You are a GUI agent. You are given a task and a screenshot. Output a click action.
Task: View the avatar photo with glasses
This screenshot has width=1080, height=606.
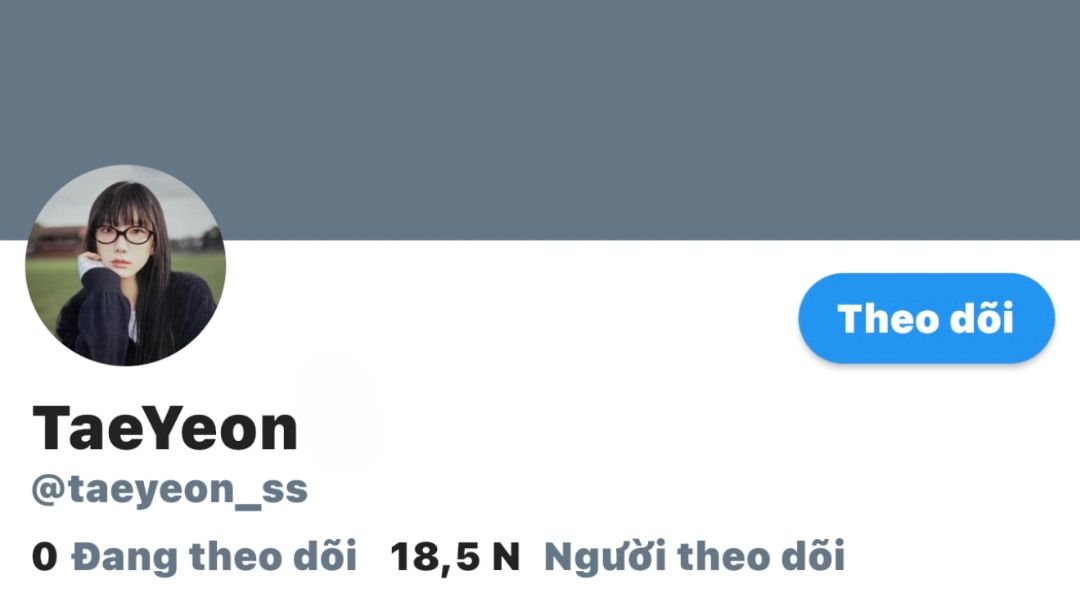pyautogui.click(x=125, y=265)
